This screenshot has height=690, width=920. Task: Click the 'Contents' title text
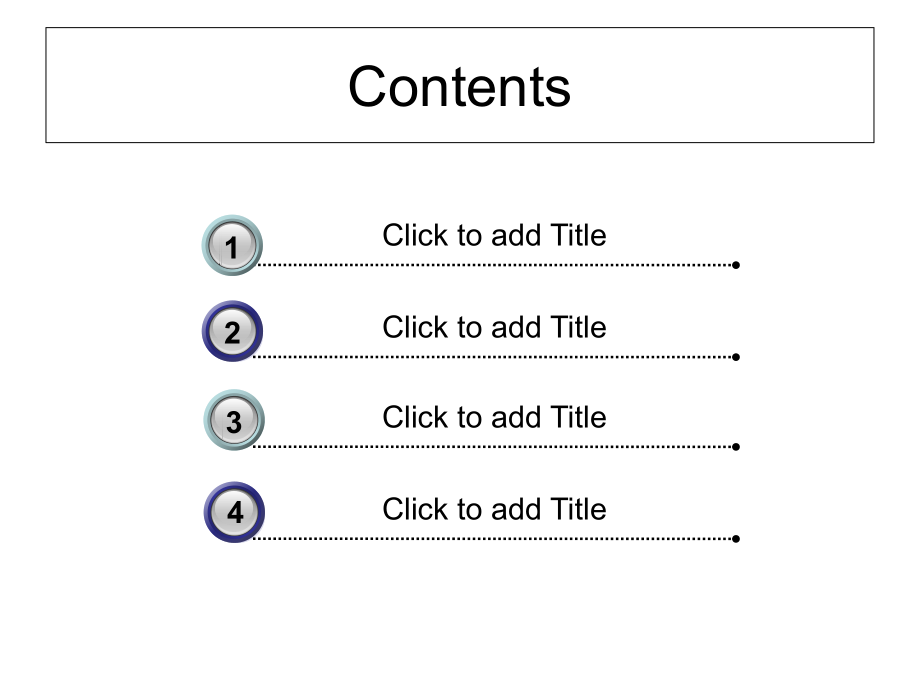coord(459,87)
